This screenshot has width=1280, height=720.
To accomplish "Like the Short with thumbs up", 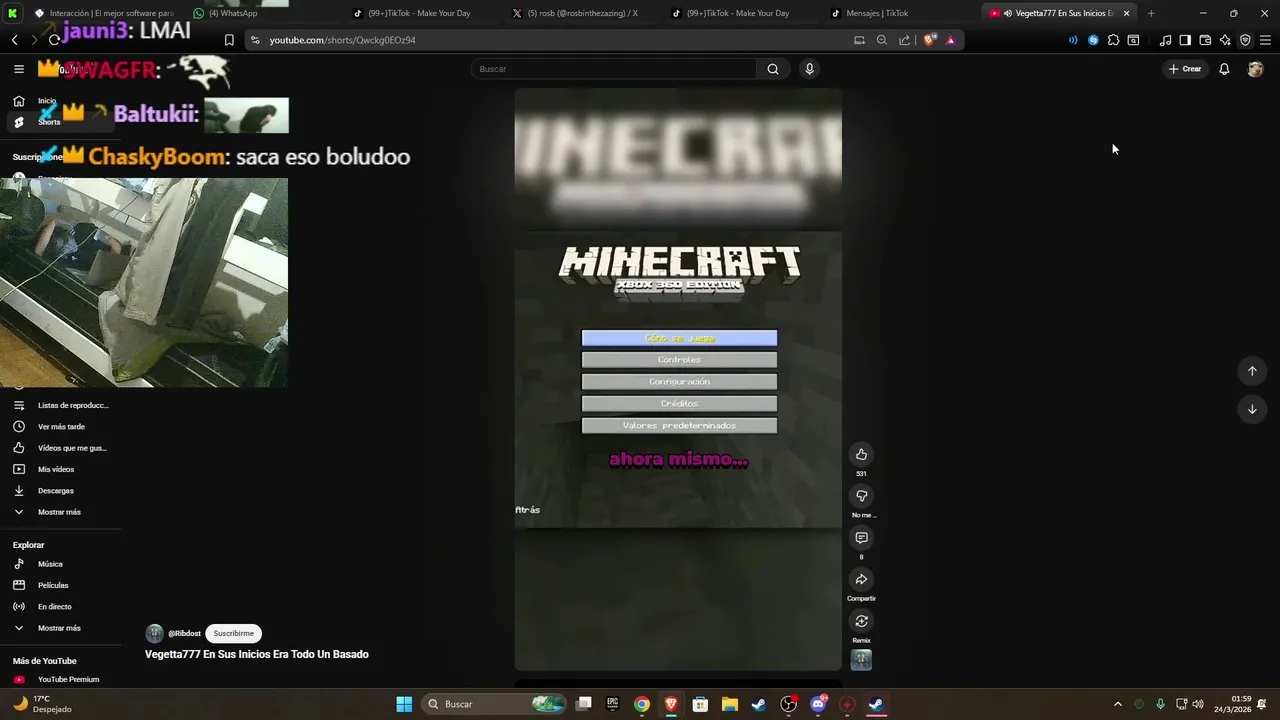I will (861, 454).
